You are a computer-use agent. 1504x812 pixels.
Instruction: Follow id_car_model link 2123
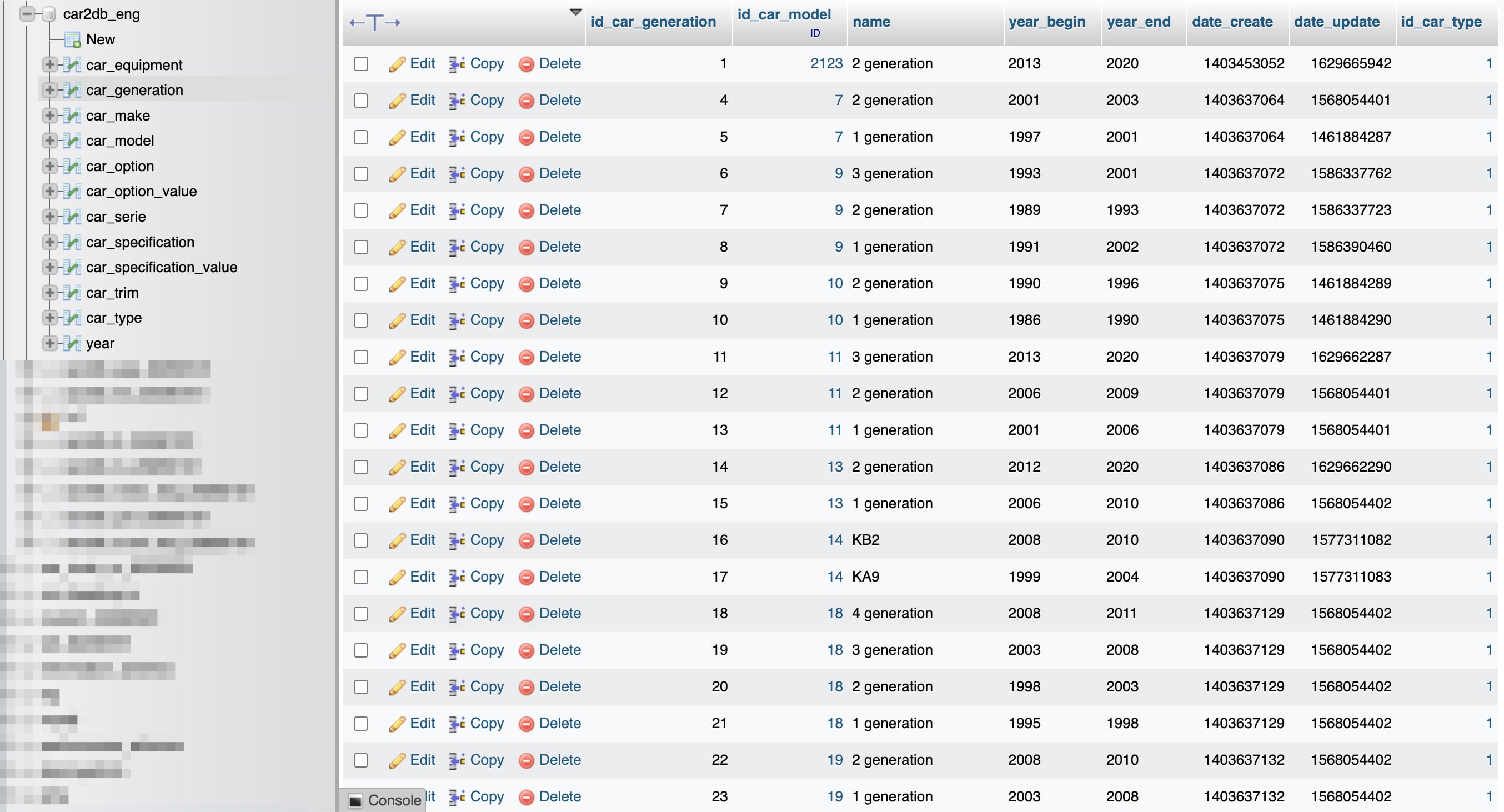point(826,64)
